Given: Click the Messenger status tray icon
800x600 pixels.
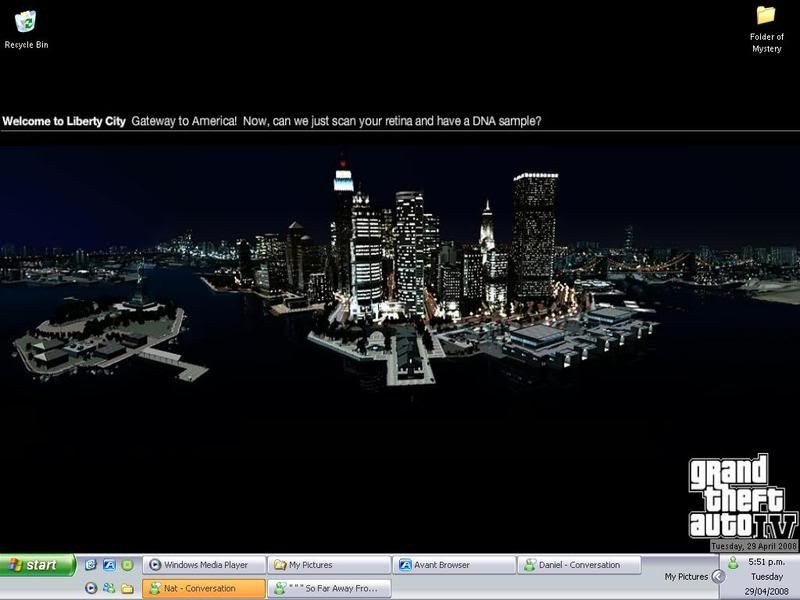Looking at the screenshot, I should (733, 563).
